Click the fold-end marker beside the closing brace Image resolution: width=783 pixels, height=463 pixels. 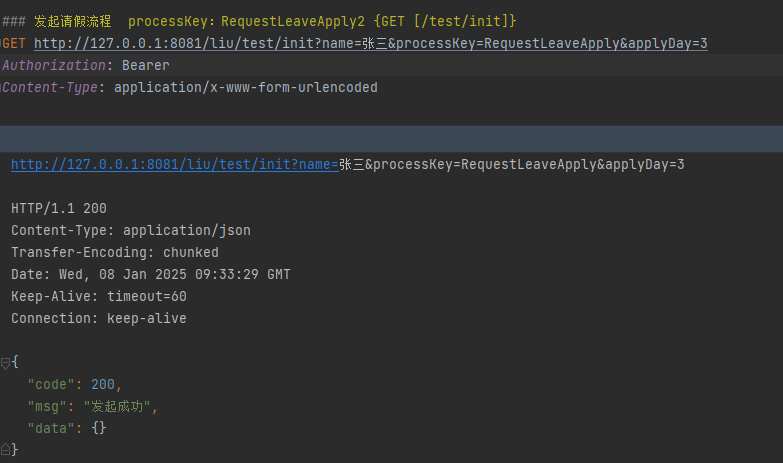click(5, 450)
